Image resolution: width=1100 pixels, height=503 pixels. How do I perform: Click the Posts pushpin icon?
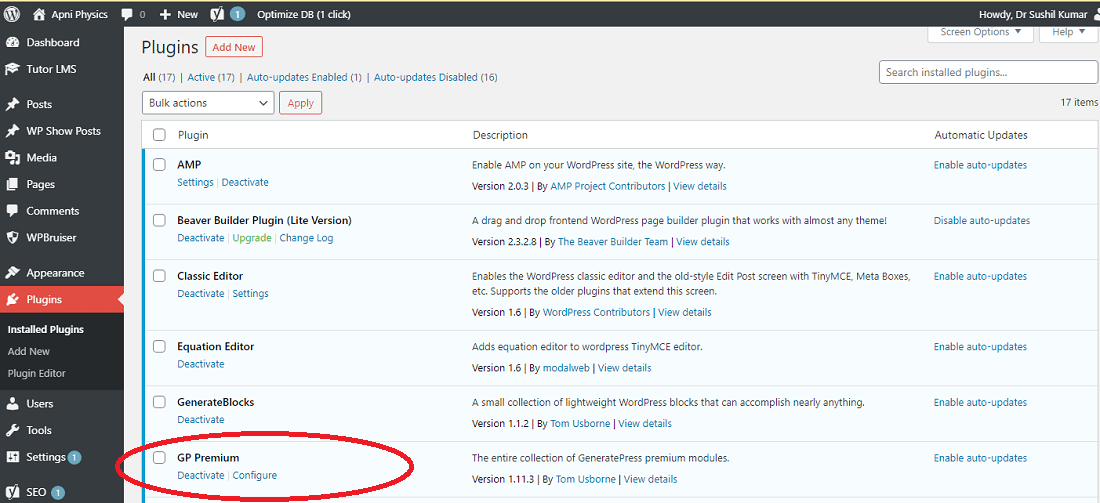(12, 105)
